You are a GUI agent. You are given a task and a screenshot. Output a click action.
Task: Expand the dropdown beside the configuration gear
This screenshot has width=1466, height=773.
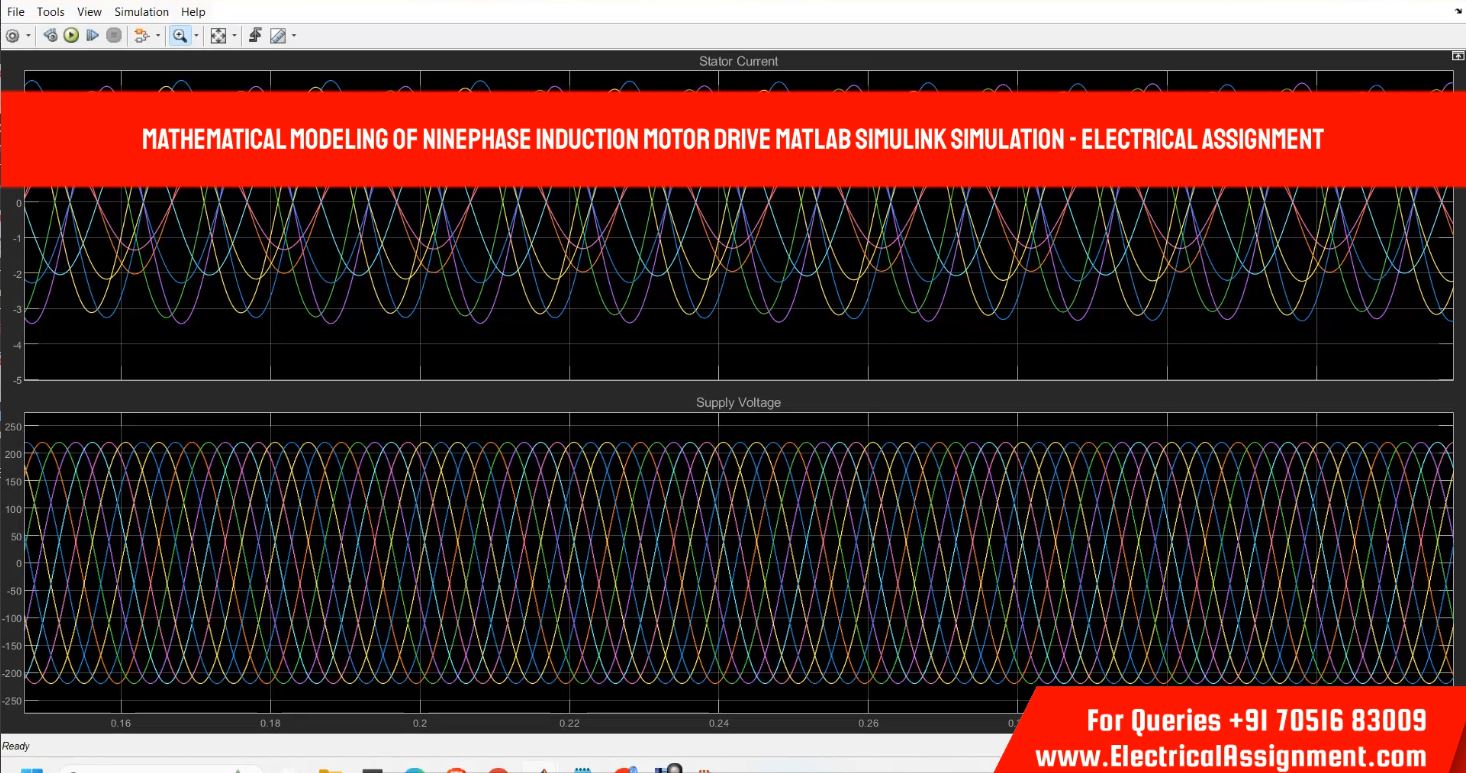[28, 36]
